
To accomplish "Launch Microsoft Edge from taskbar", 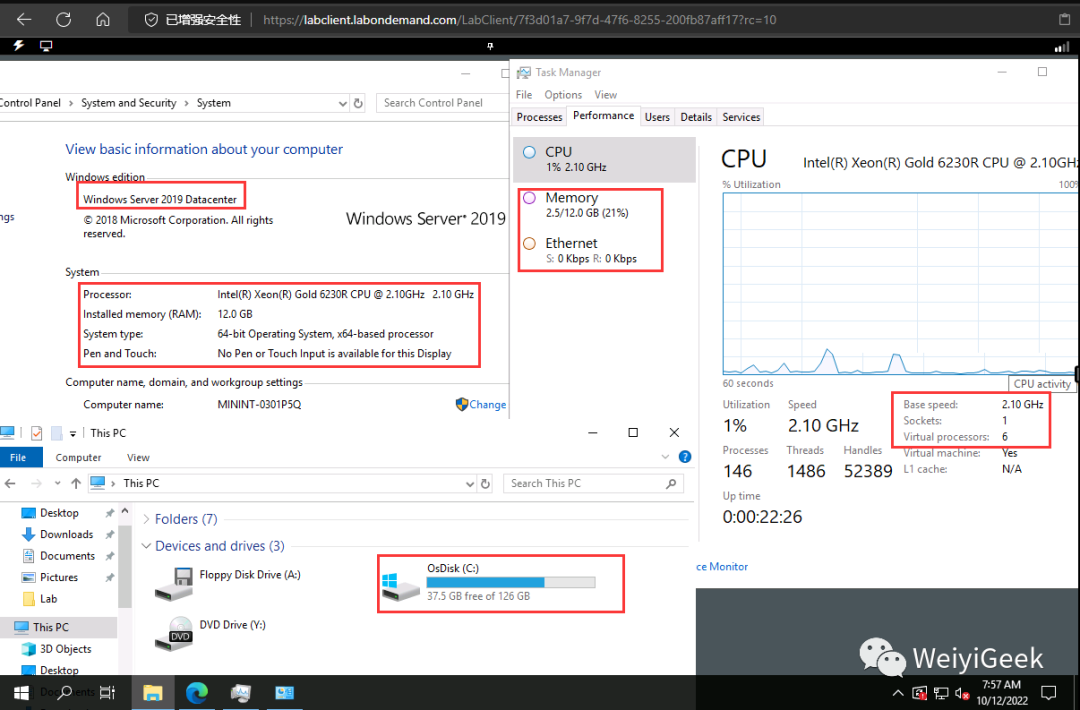I will tap(197, 693).
